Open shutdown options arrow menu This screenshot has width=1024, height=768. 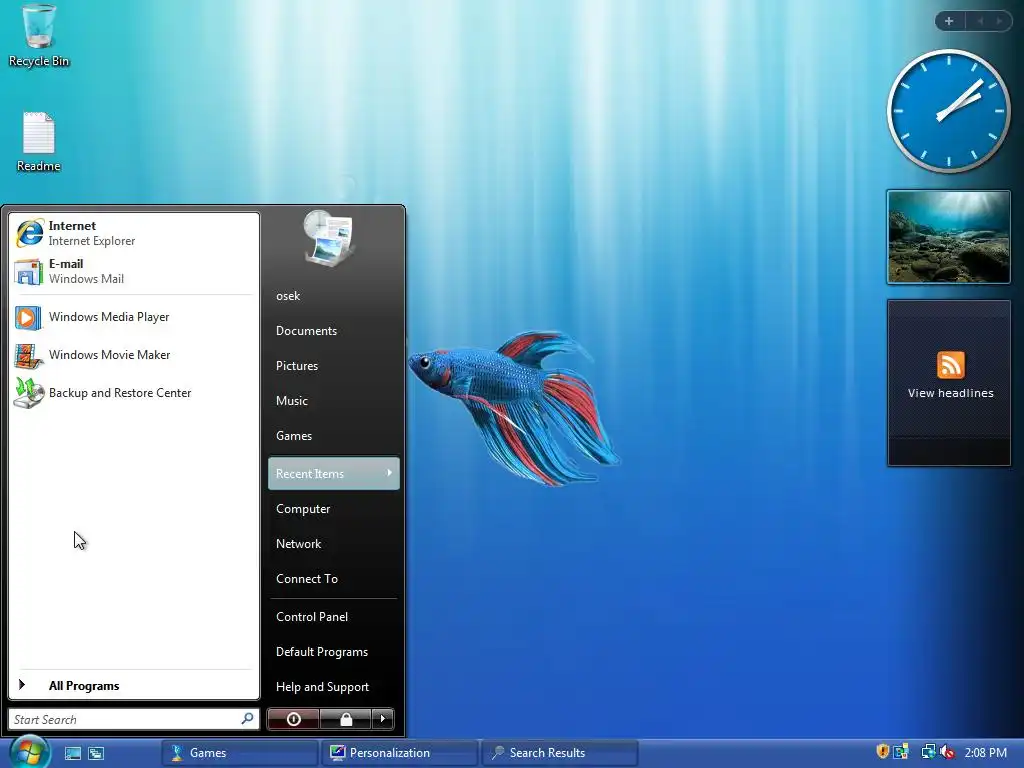click(383, 719)
